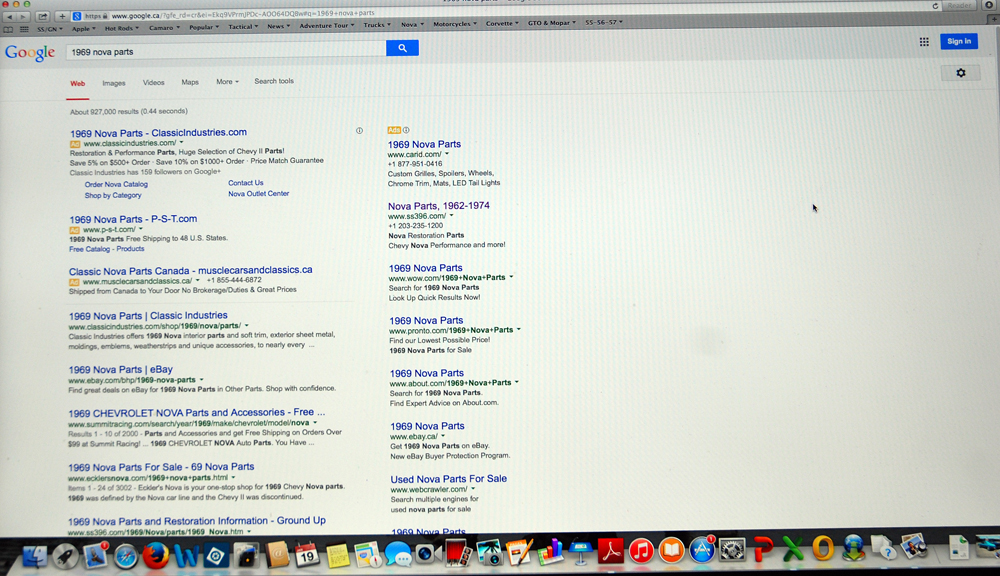Click in the Google search field

pos(225,49)
